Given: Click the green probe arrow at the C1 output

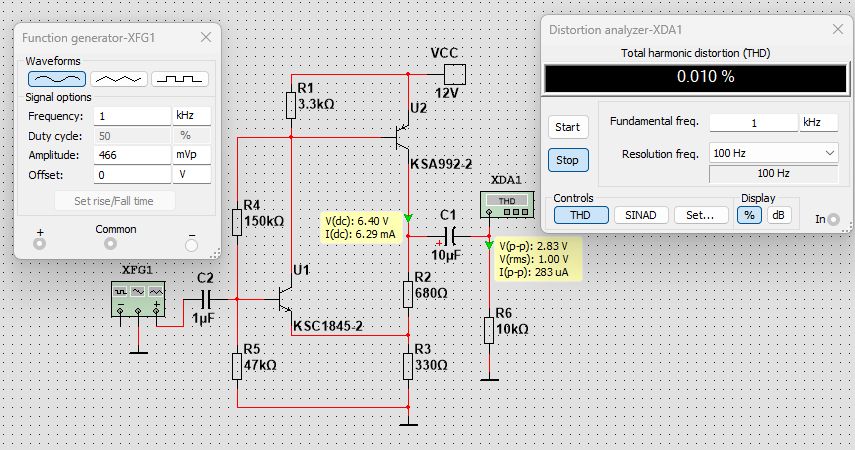Looking at the screenshot, I should coord(489,245).
